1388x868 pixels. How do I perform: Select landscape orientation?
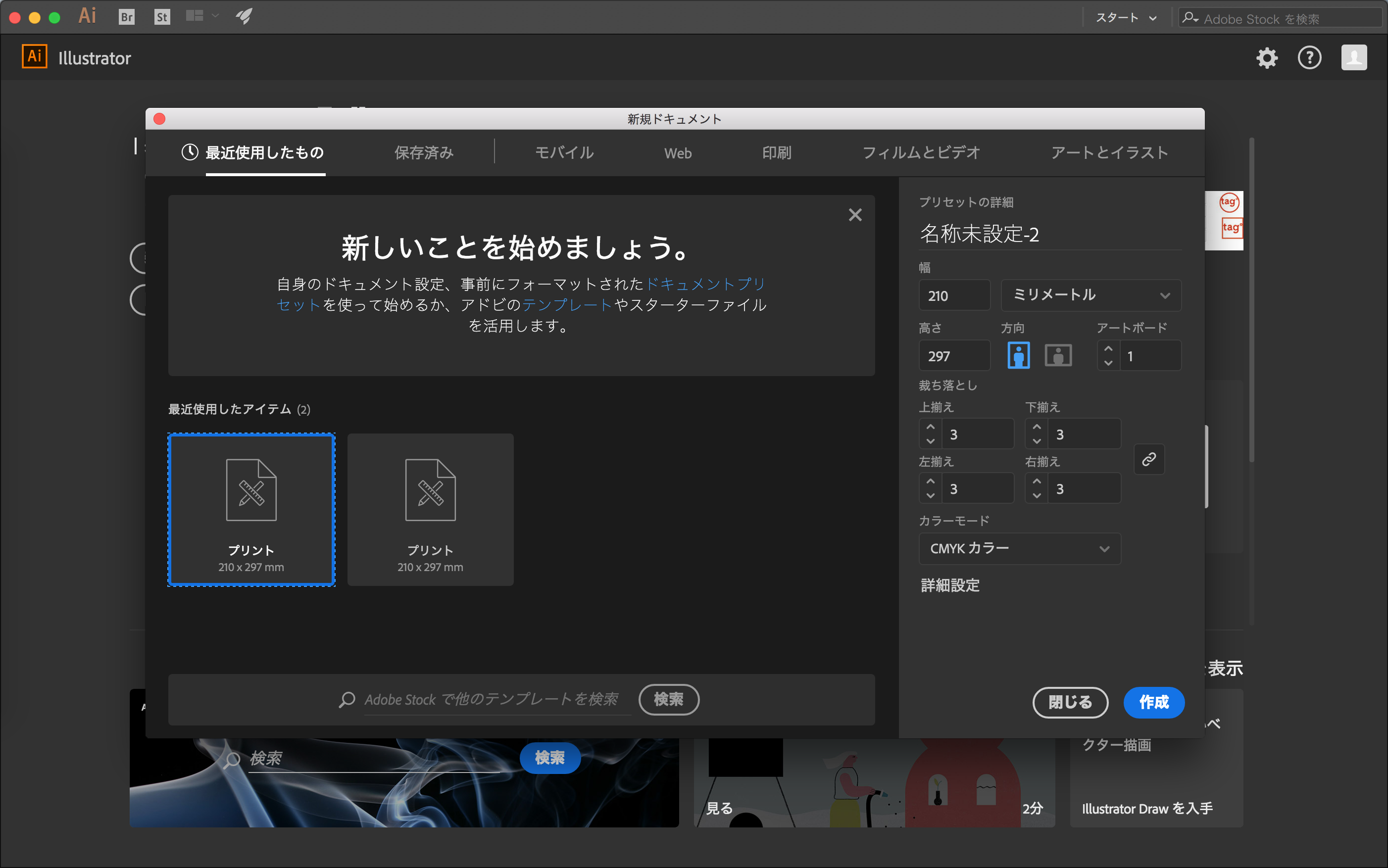click(x=1058, y=355)
